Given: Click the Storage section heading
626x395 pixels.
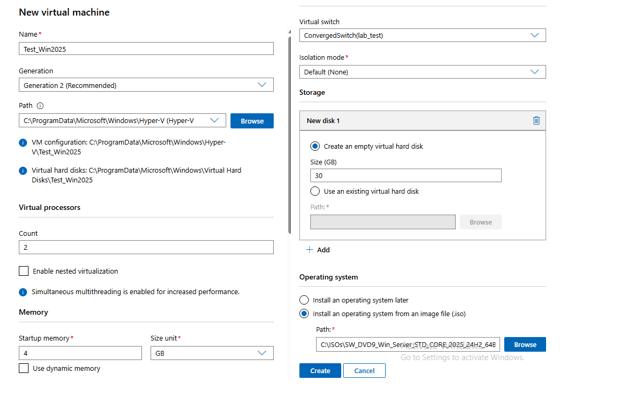Looking at the screenshot, I should point(312,92).
